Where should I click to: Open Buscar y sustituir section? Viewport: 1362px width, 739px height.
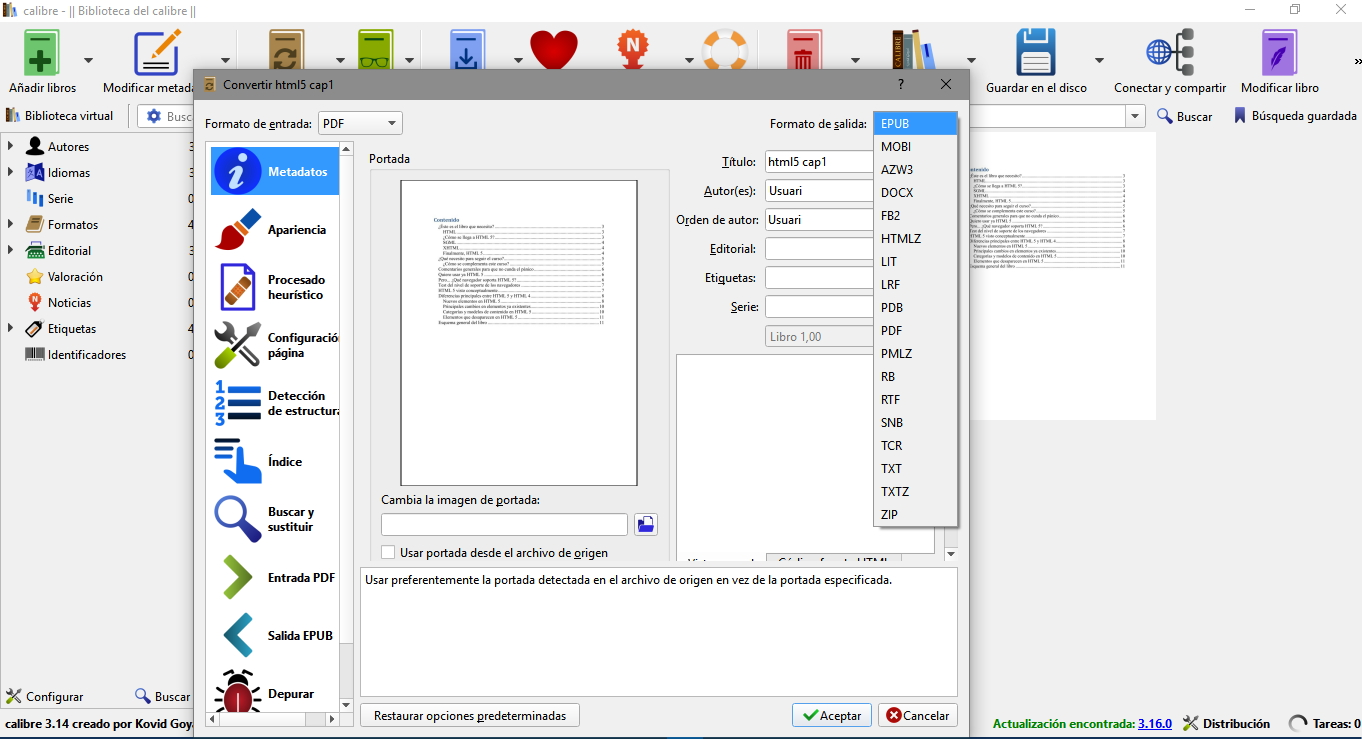[x=275, y=519]
